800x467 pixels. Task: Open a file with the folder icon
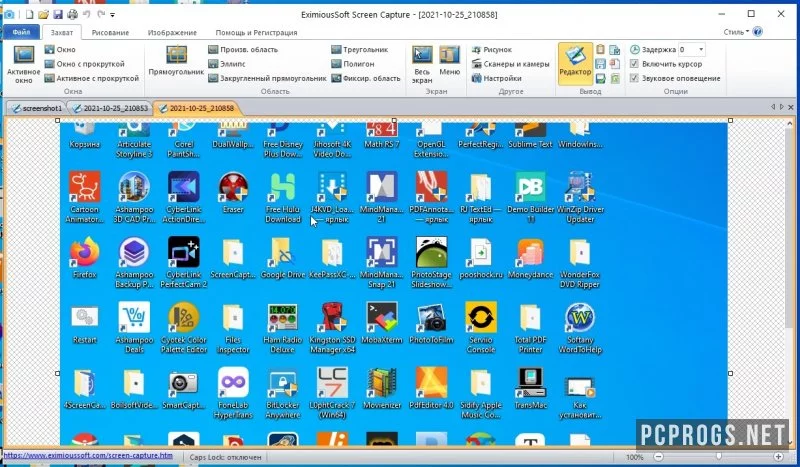(x=43, y=15)
